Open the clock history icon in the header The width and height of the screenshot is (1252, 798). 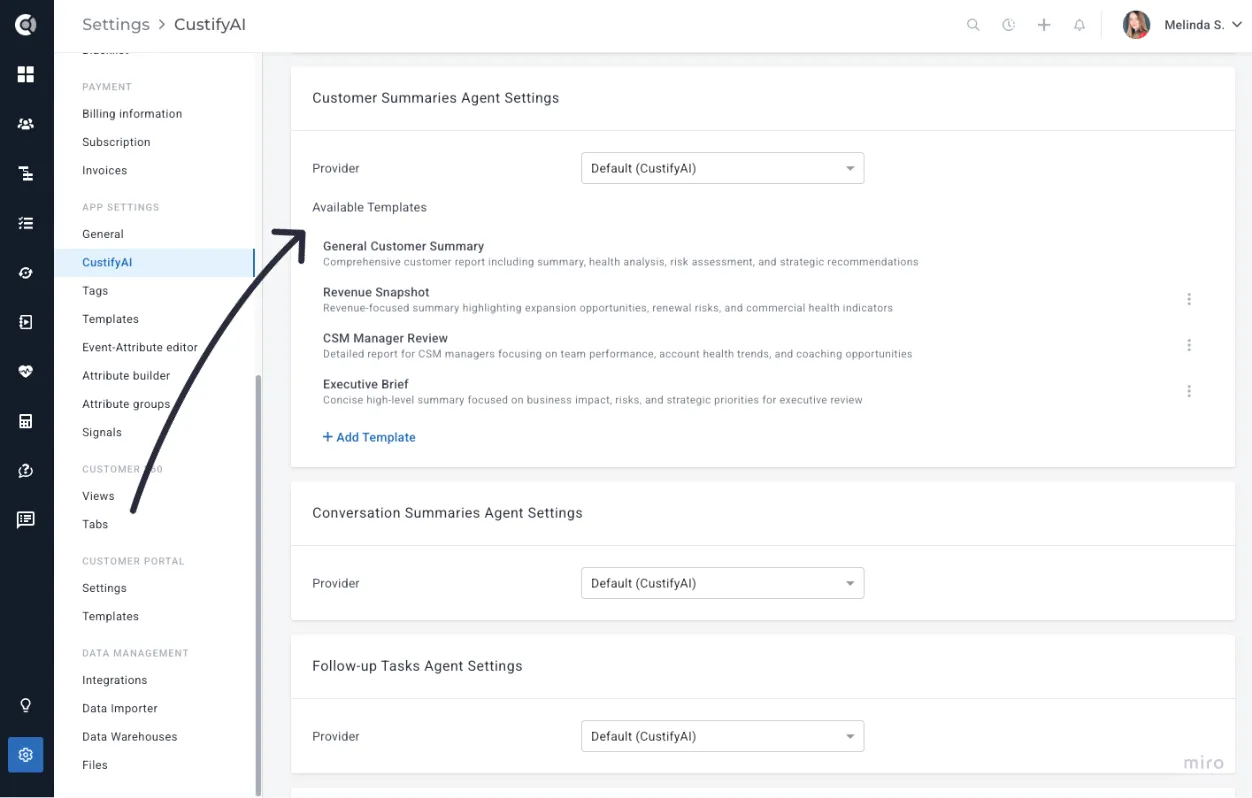1008,25
